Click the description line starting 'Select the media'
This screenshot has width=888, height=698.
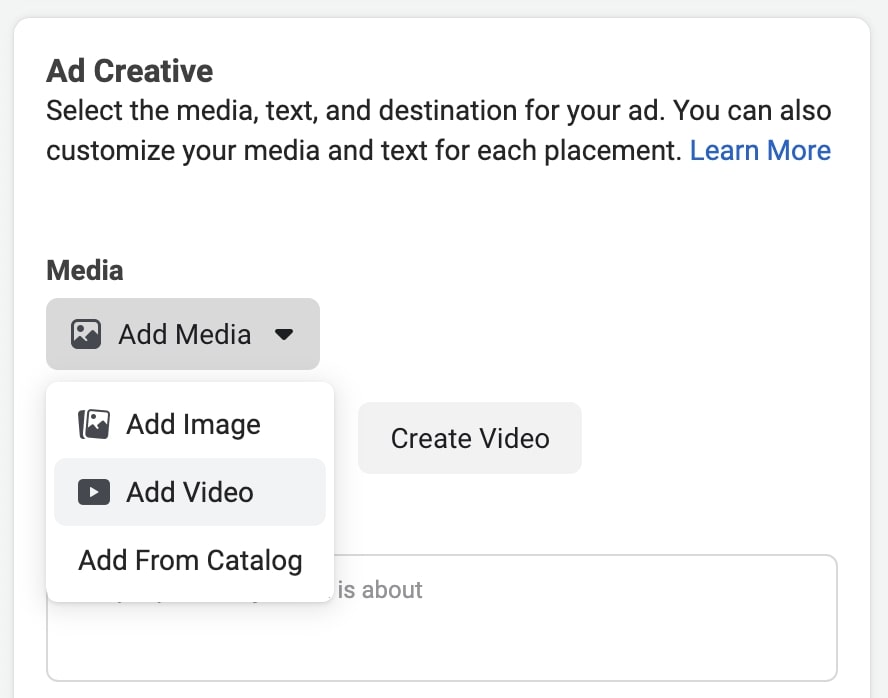pos(438,110)
